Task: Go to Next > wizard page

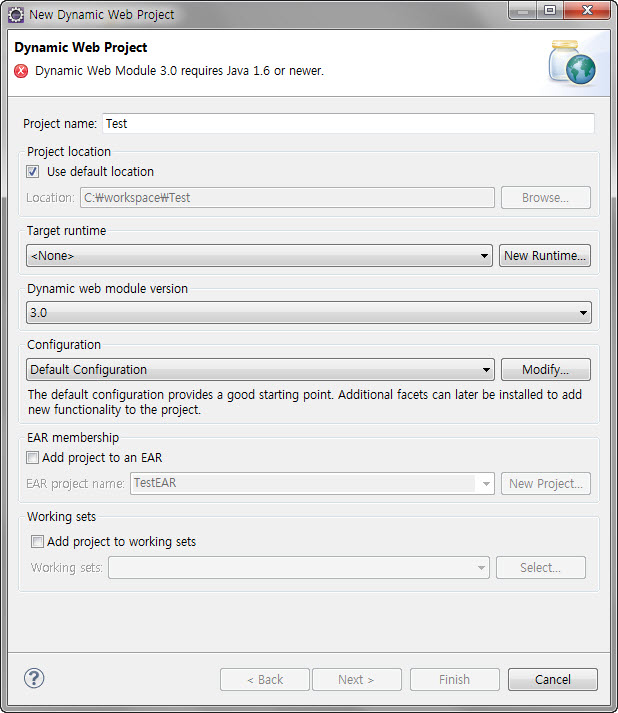Action: coord(357,679)
